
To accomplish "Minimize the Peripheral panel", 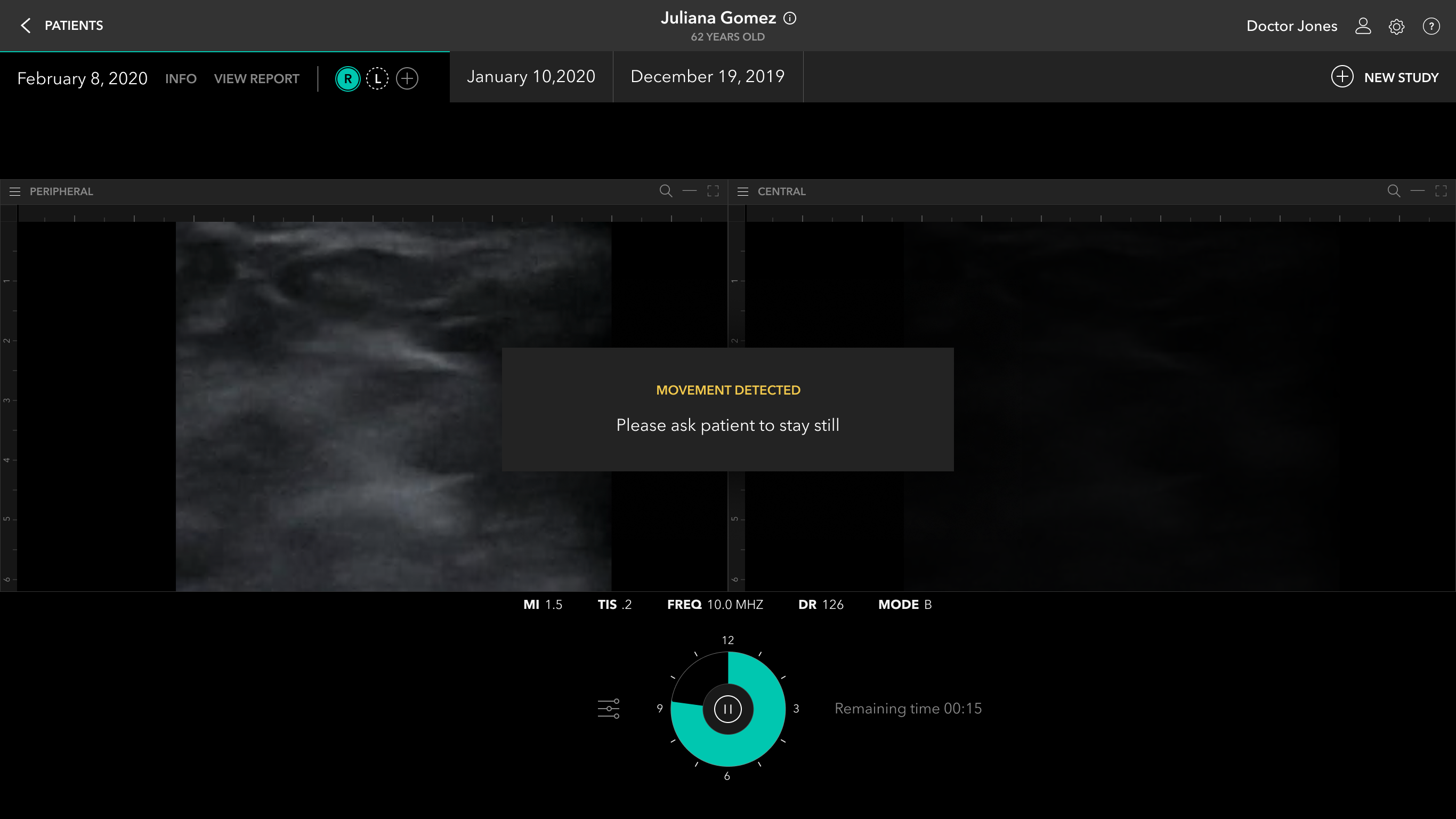I will [x=690, y=191].
